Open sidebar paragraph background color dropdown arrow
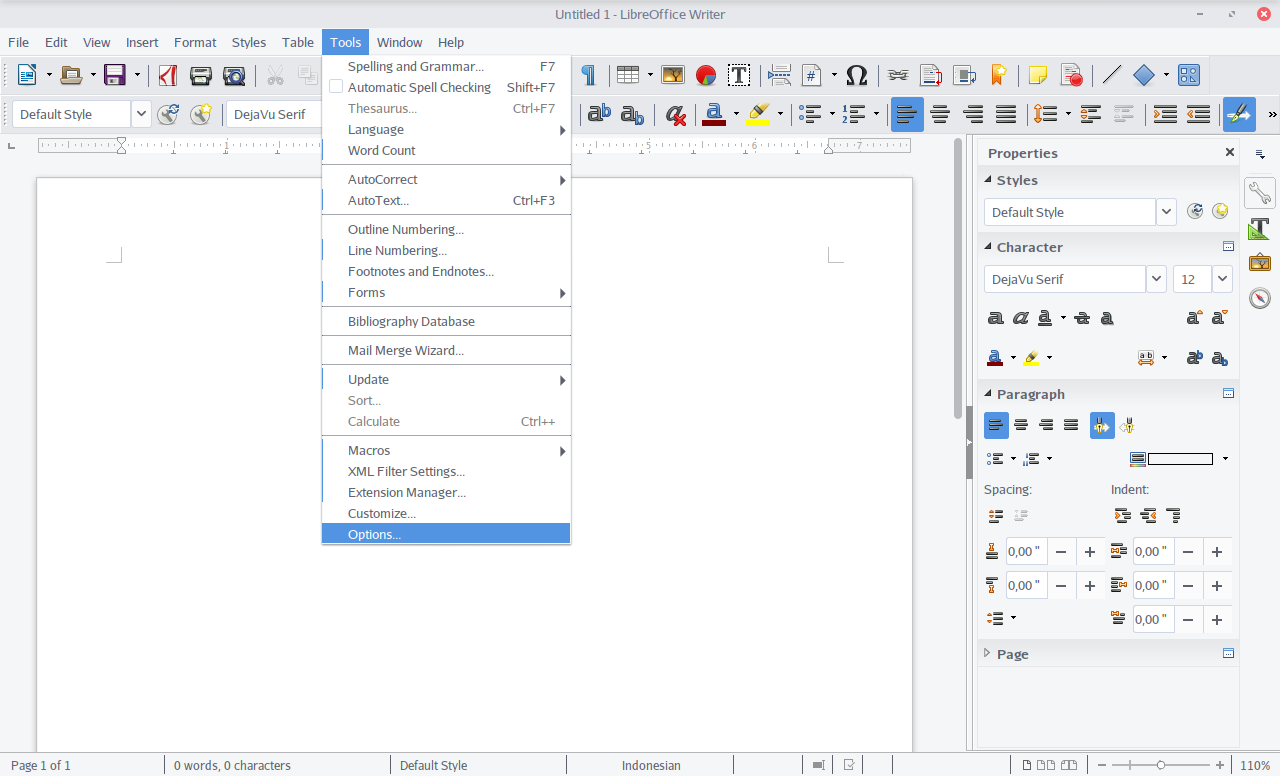The height and width of the screenshot is (776, 1280). 1225,459
